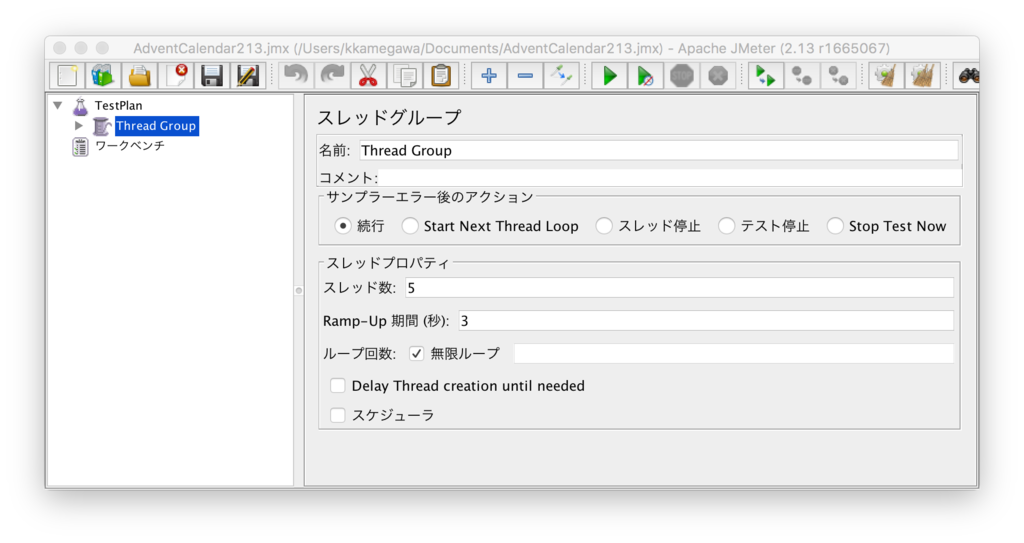Image resolution: width=1024 pixels, height=543 pixels.
Task: Uncheck the 無限ループ checkbox
Action: coord(416,354)
